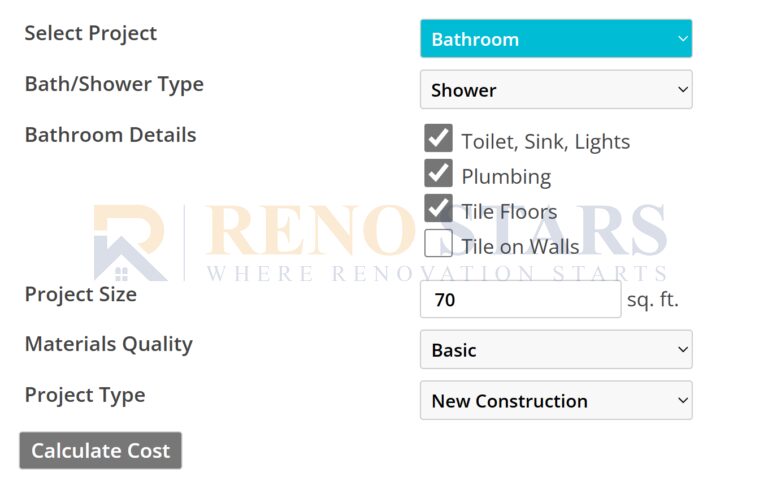Image resolution: width=768 pixels, height=481 pixels.
Task: Click the 'Bathroom Details' section label
Action: (x=110, y=135)
